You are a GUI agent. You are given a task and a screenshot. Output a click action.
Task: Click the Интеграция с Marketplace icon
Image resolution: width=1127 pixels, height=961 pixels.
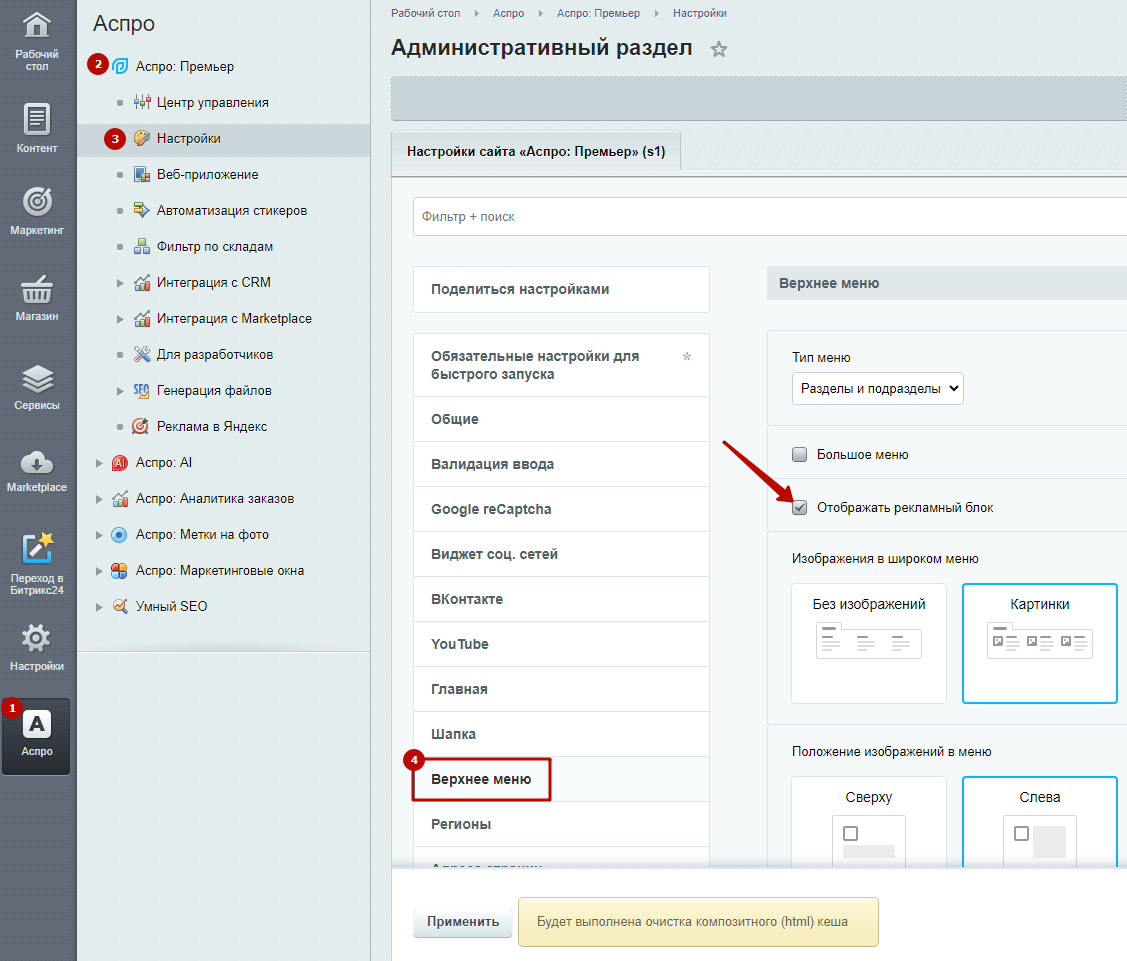point(142,318)
